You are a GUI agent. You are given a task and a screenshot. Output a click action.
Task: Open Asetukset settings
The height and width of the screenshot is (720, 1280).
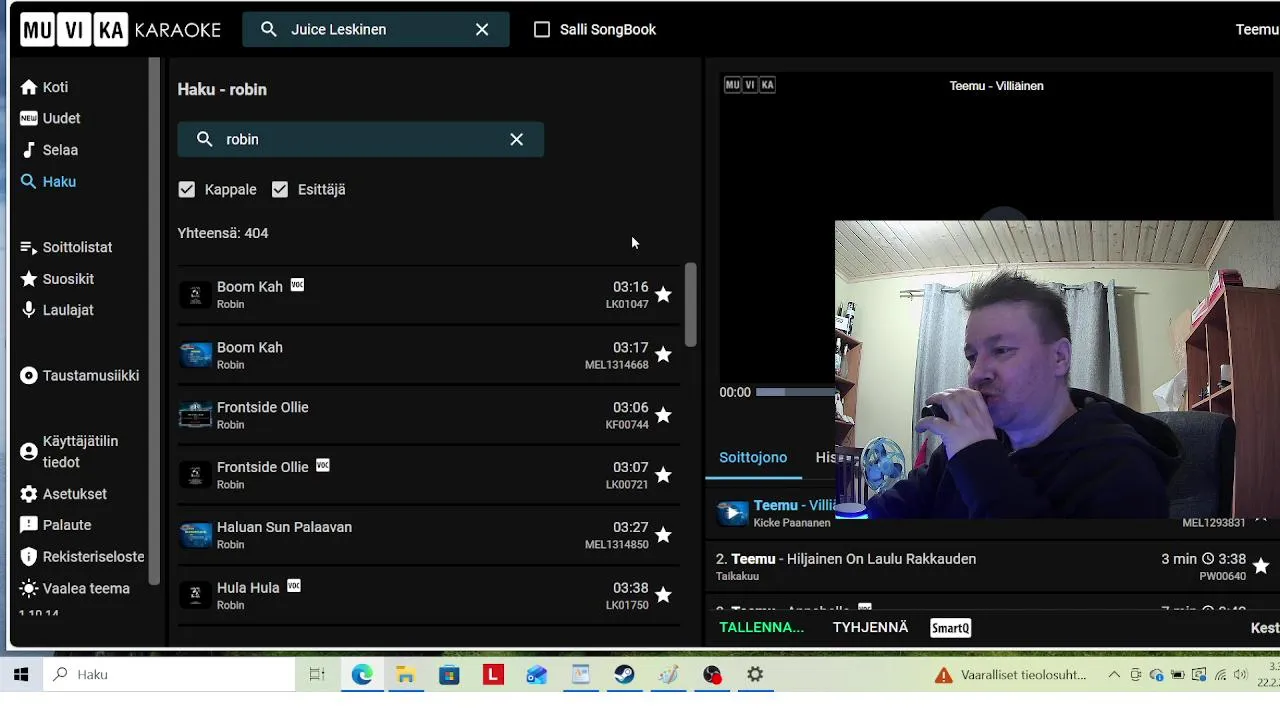[63, 494]
